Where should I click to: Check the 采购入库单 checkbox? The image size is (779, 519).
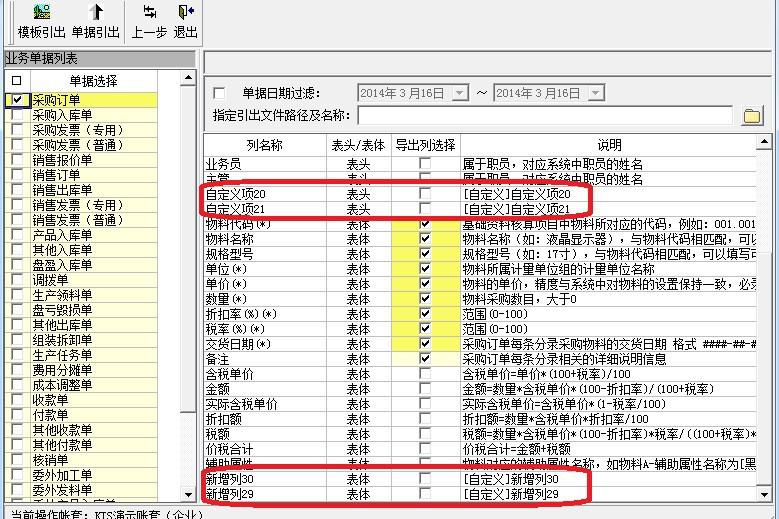pyautogui.click(x=17, y=115)
